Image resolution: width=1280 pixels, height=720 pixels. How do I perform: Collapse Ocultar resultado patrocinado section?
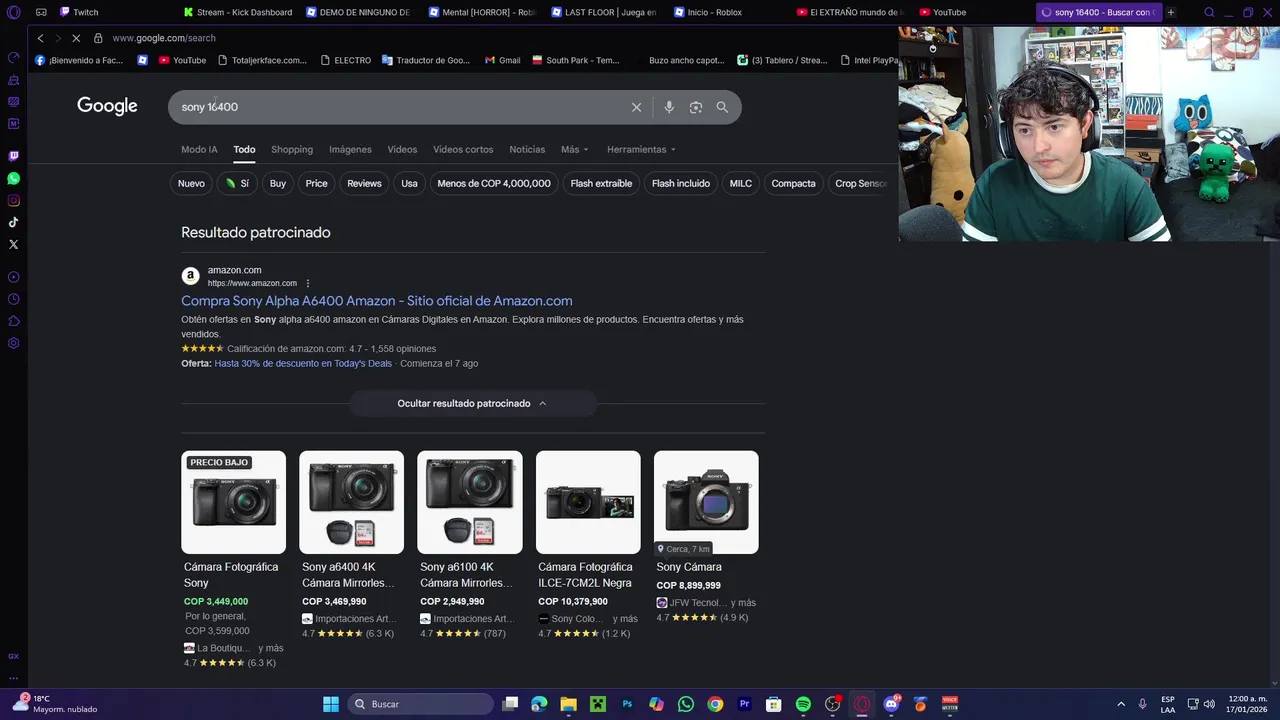coord(472,403)
